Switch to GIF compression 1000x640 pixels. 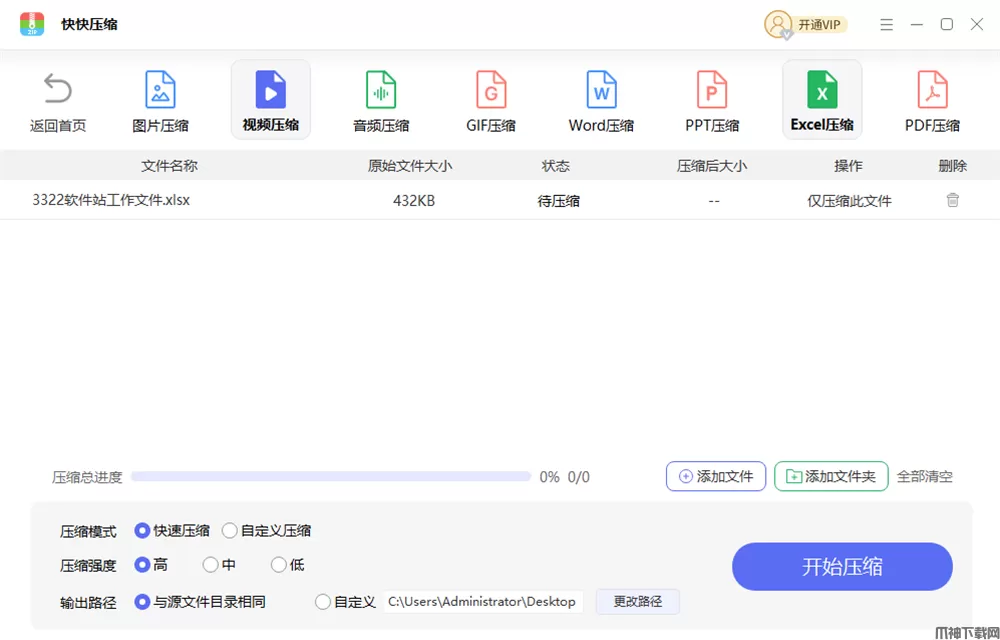coord(491,90)
